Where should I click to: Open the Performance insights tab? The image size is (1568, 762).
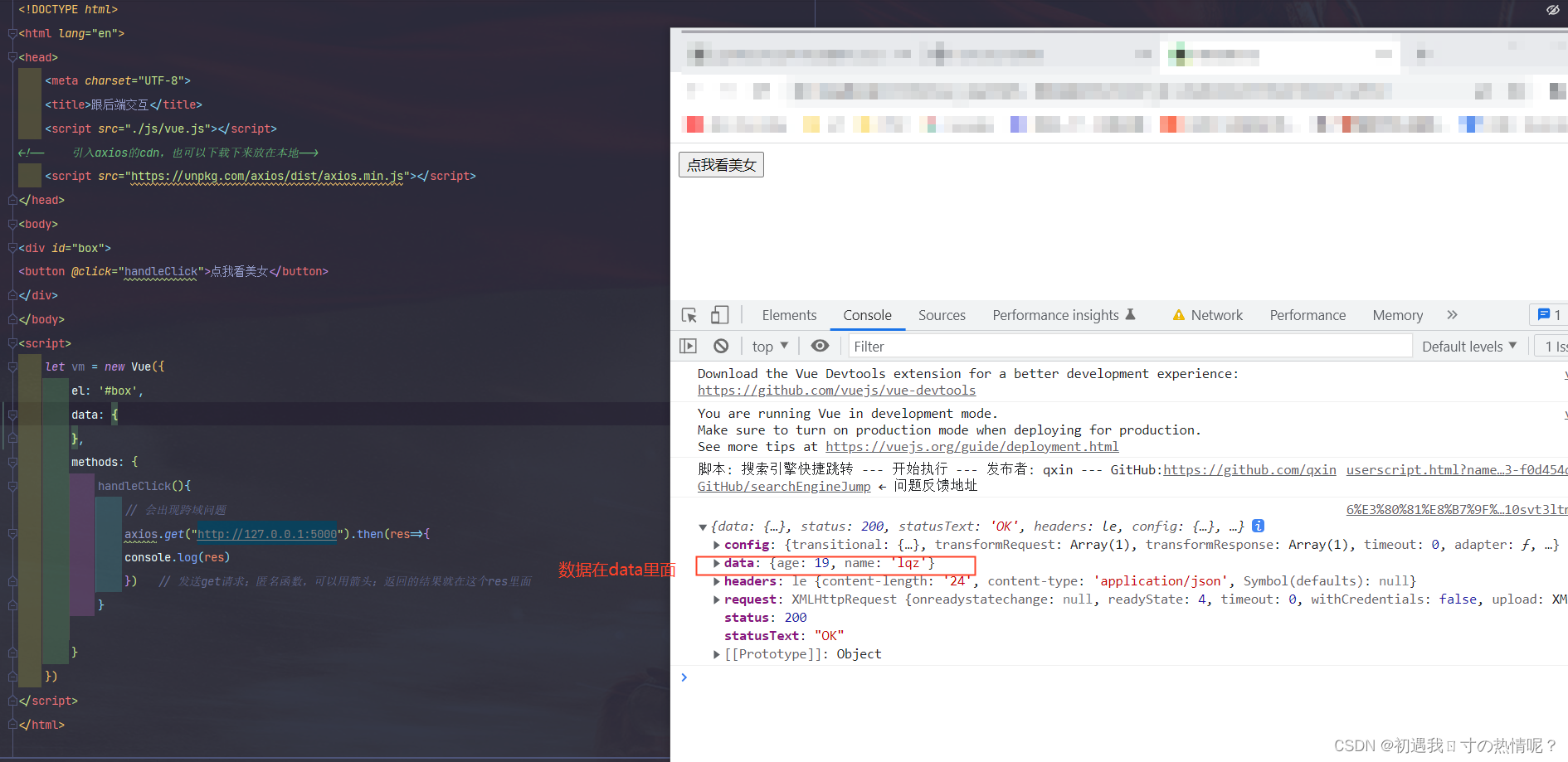point(1055,315)
